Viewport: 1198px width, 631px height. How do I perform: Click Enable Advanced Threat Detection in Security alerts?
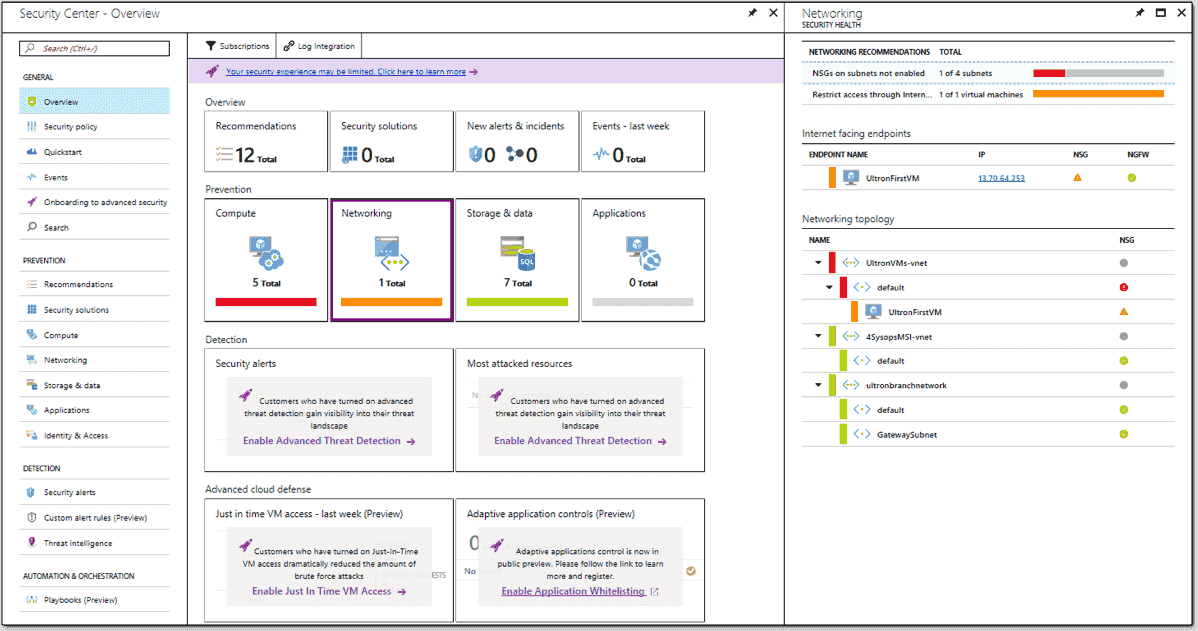(x=329, y=441)
